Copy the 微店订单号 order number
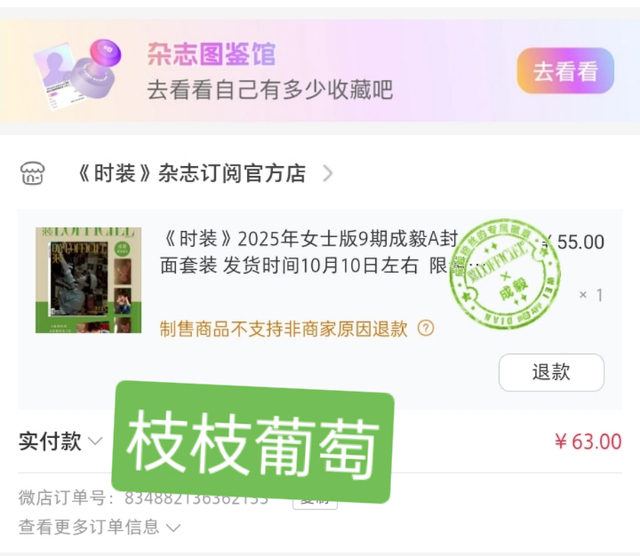The width and height of the screenshot is (640, 556). click(315, 501)
